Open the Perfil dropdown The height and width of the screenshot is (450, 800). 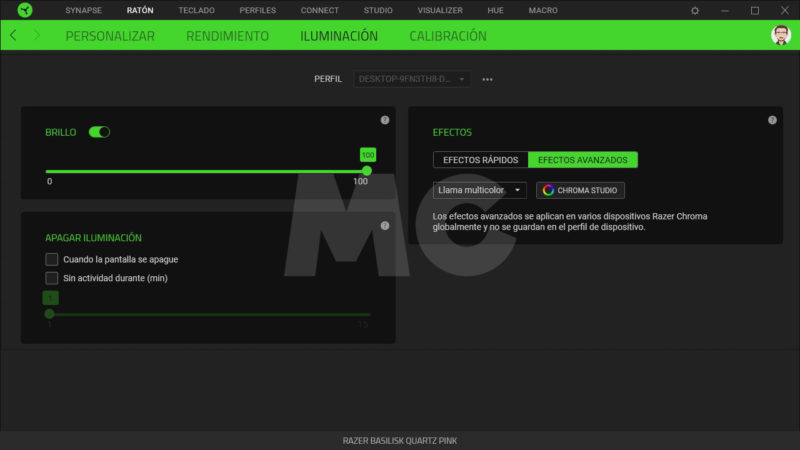(x=411, y=79)
